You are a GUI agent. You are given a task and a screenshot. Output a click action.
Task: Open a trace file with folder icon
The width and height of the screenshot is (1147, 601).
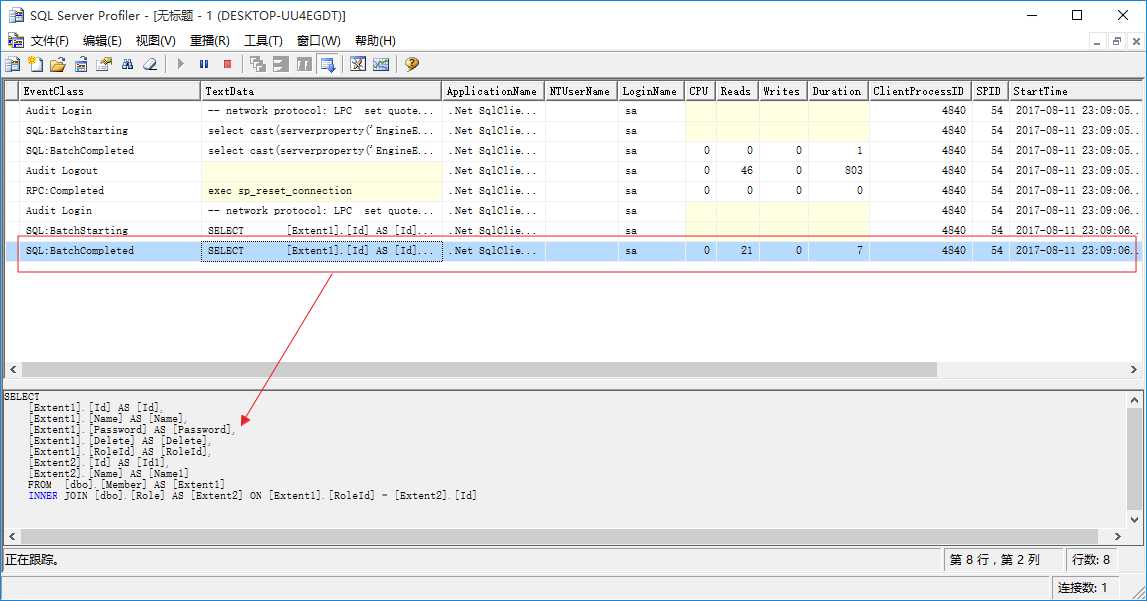(x=58, y=64)
